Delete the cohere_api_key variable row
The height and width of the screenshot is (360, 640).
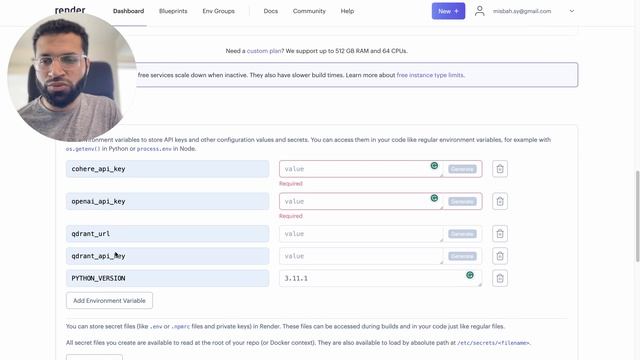(x=500, y=169)
